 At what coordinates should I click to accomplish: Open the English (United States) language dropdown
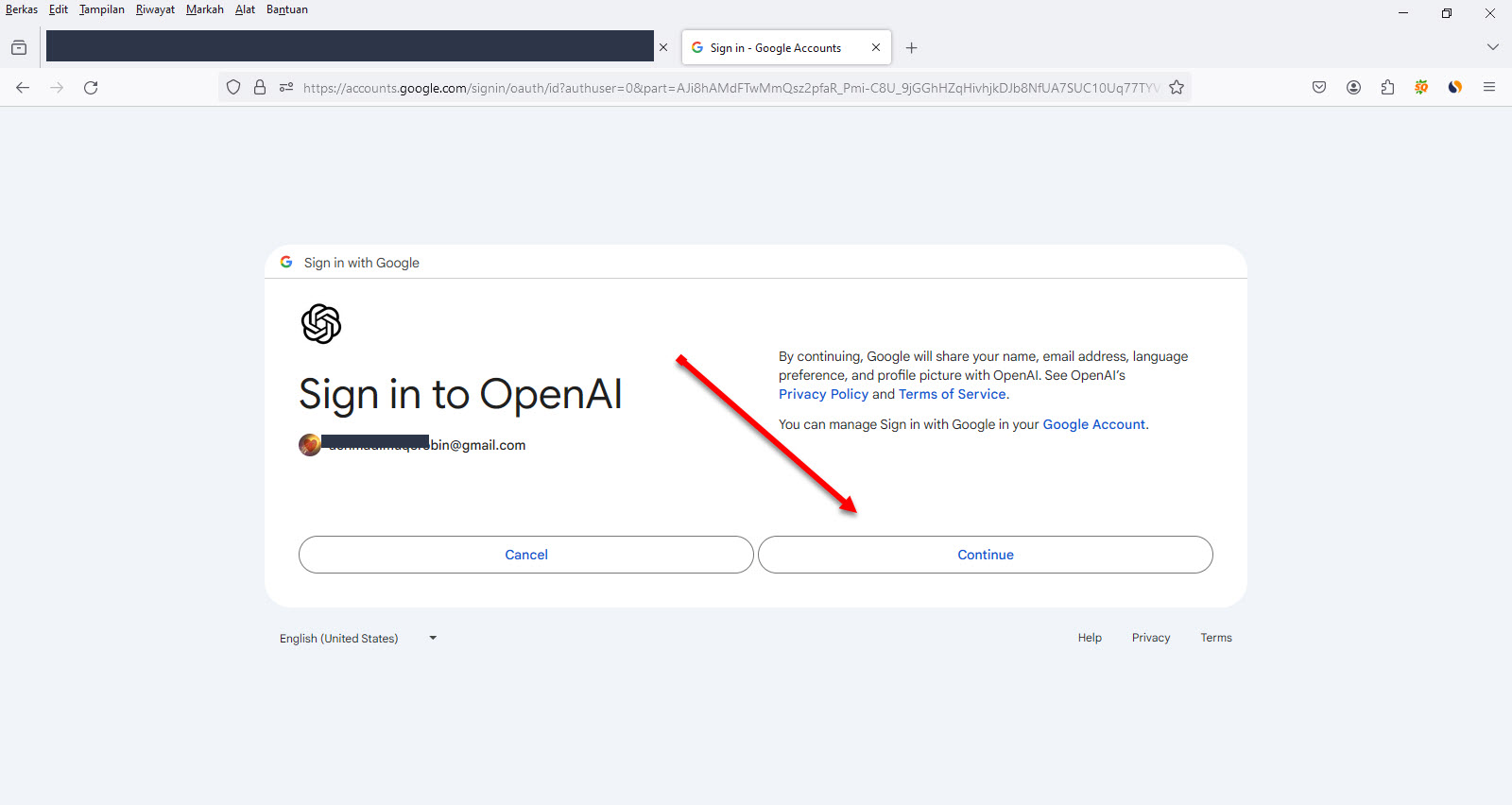click(357, 639)
